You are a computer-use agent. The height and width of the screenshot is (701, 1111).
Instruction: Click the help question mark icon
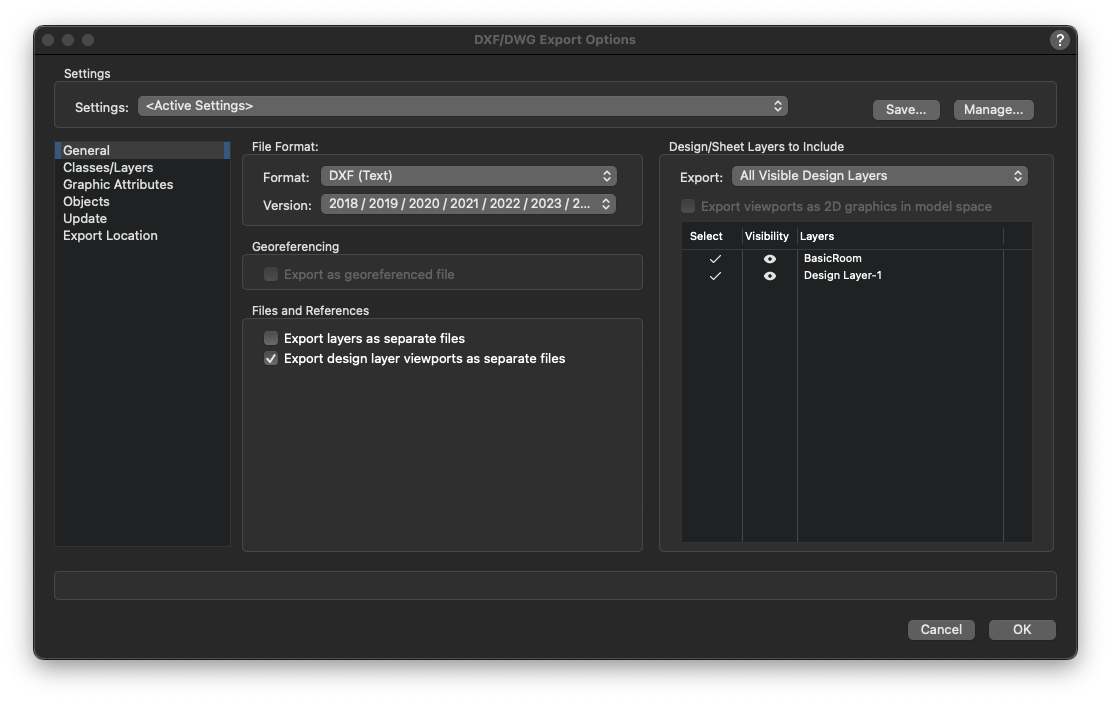pos(1059,40)
